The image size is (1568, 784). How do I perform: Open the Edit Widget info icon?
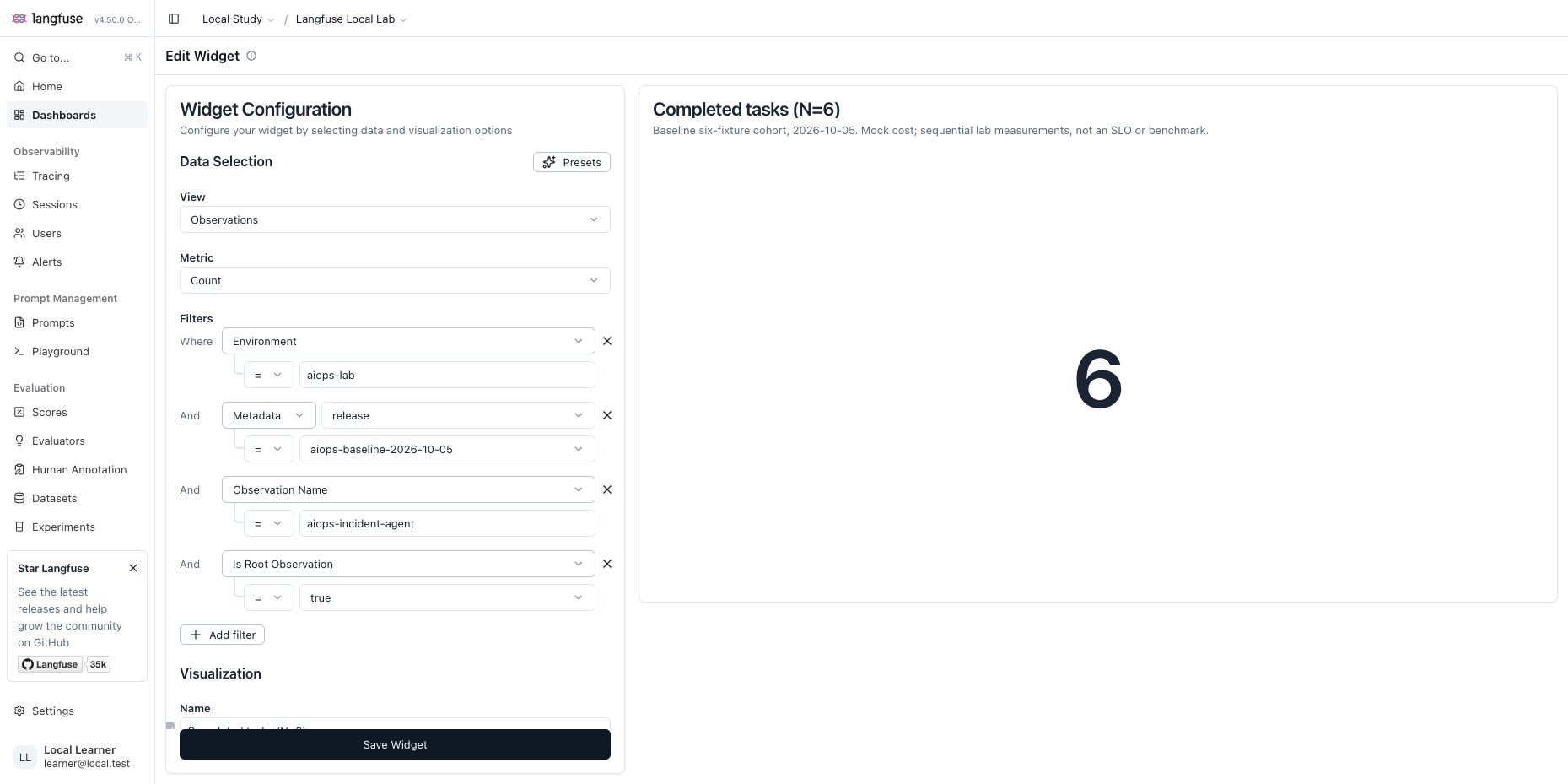point(251,56)
